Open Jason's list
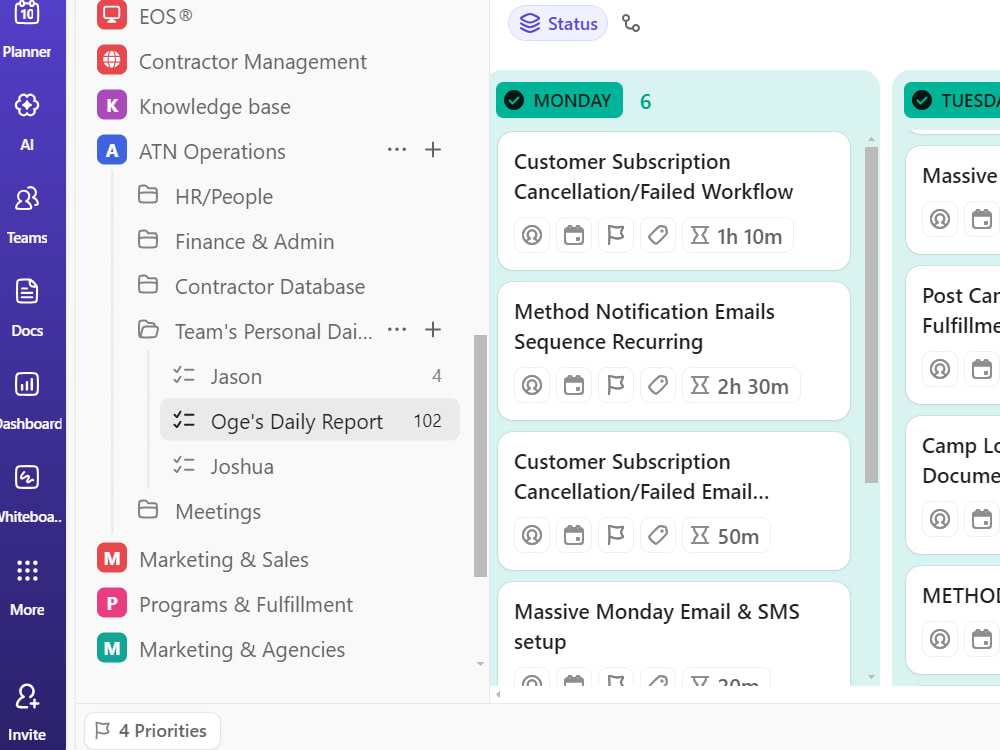This screenshot has width=1000, height=750. (237, 376)
